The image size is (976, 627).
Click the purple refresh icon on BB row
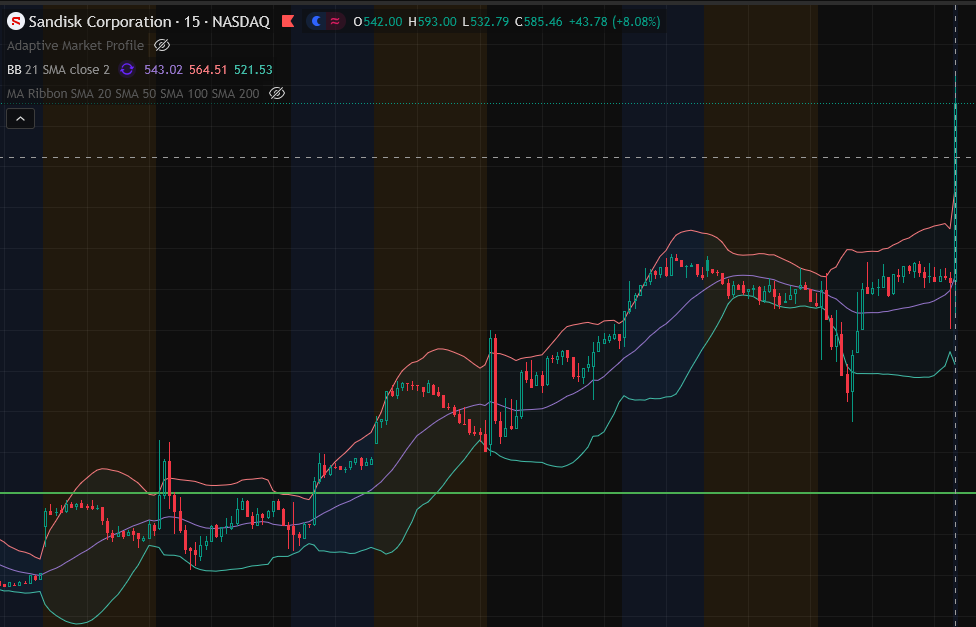[x=127, y=69]
